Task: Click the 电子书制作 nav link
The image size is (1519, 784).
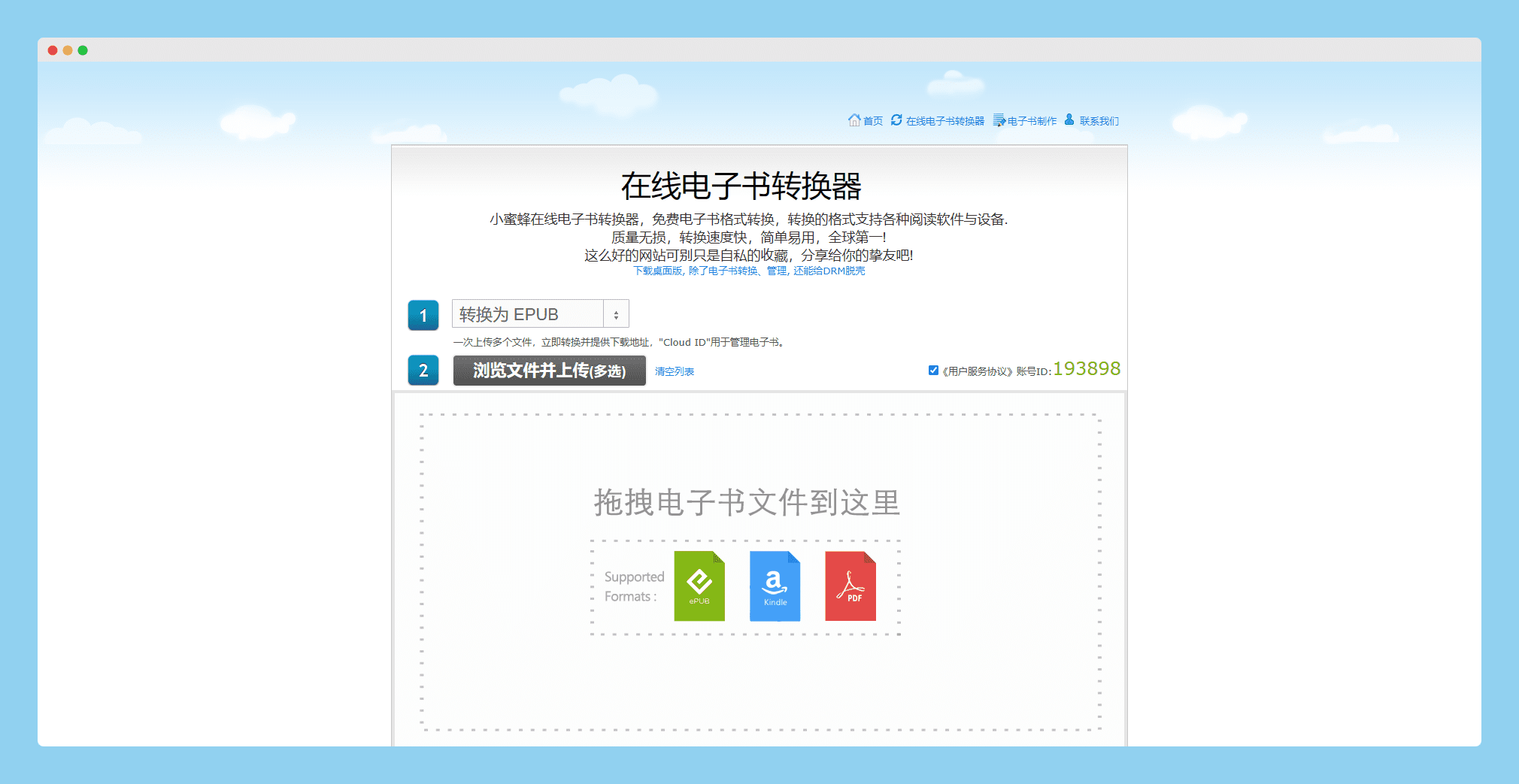Action: pos(1031,120)
